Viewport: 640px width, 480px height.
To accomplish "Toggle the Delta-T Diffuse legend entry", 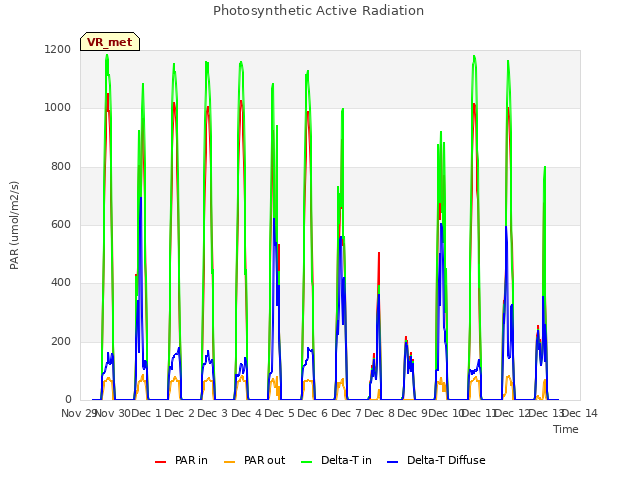I will pos(436,460).
